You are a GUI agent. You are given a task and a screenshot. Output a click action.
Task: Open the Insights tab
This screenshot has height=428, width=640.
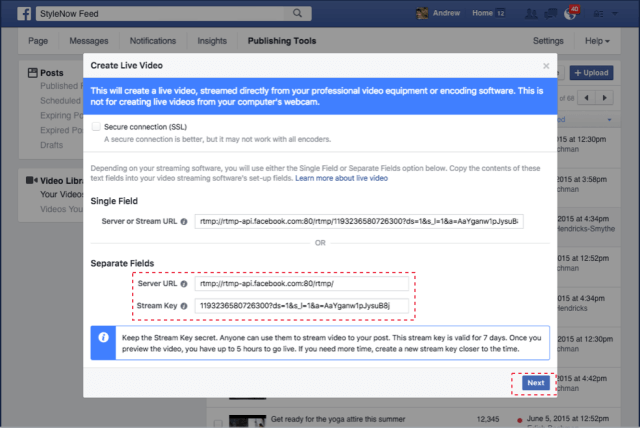(210, 41)
